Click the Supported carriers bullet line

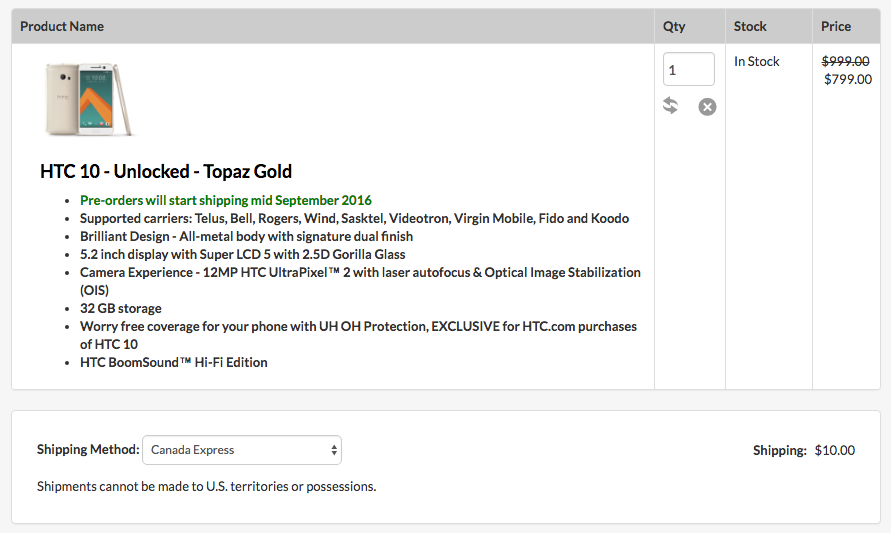click(354, 219)
